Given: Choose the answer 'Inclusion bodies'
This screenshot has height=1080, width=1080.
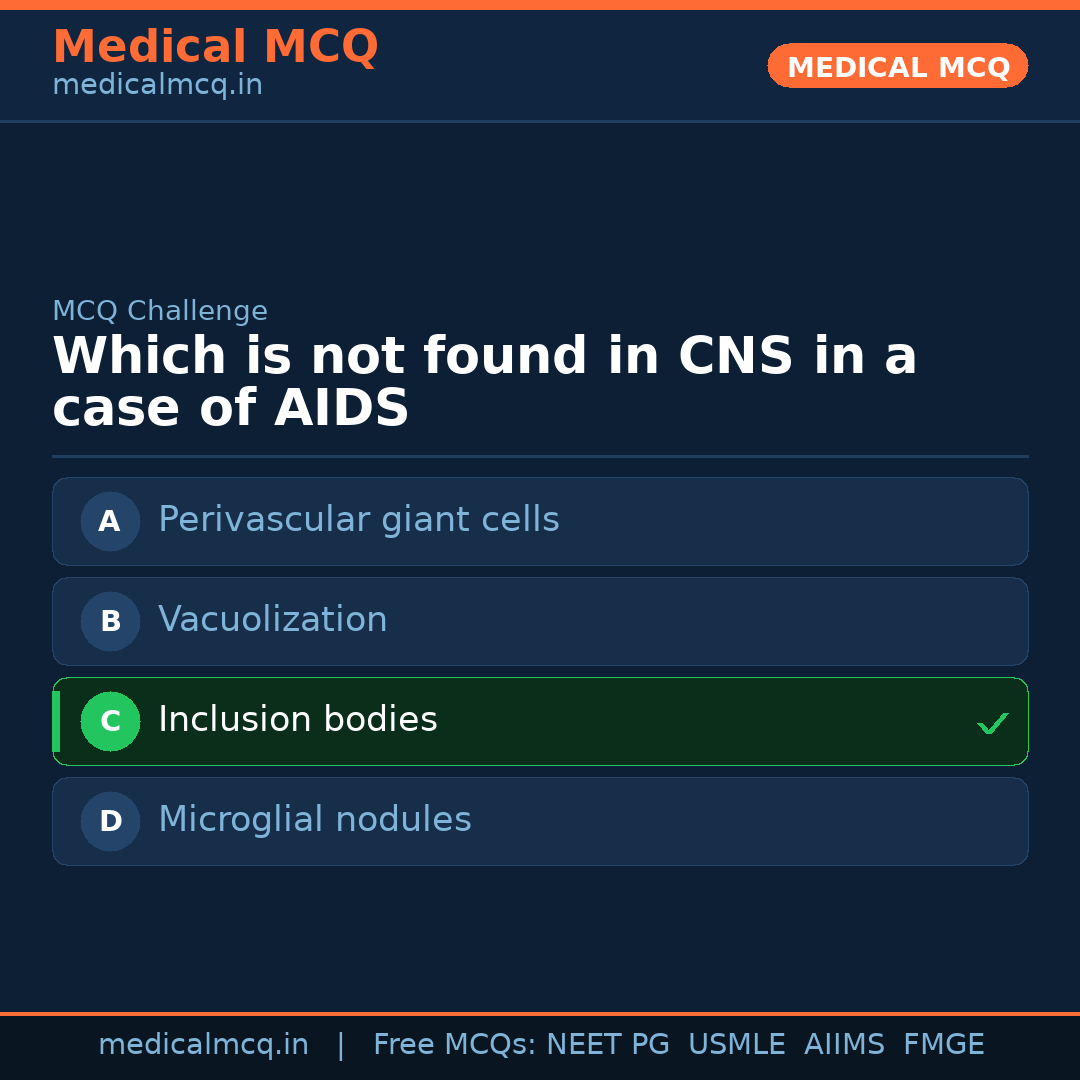Looking at the screenshot, I should [x=297, y=720].
